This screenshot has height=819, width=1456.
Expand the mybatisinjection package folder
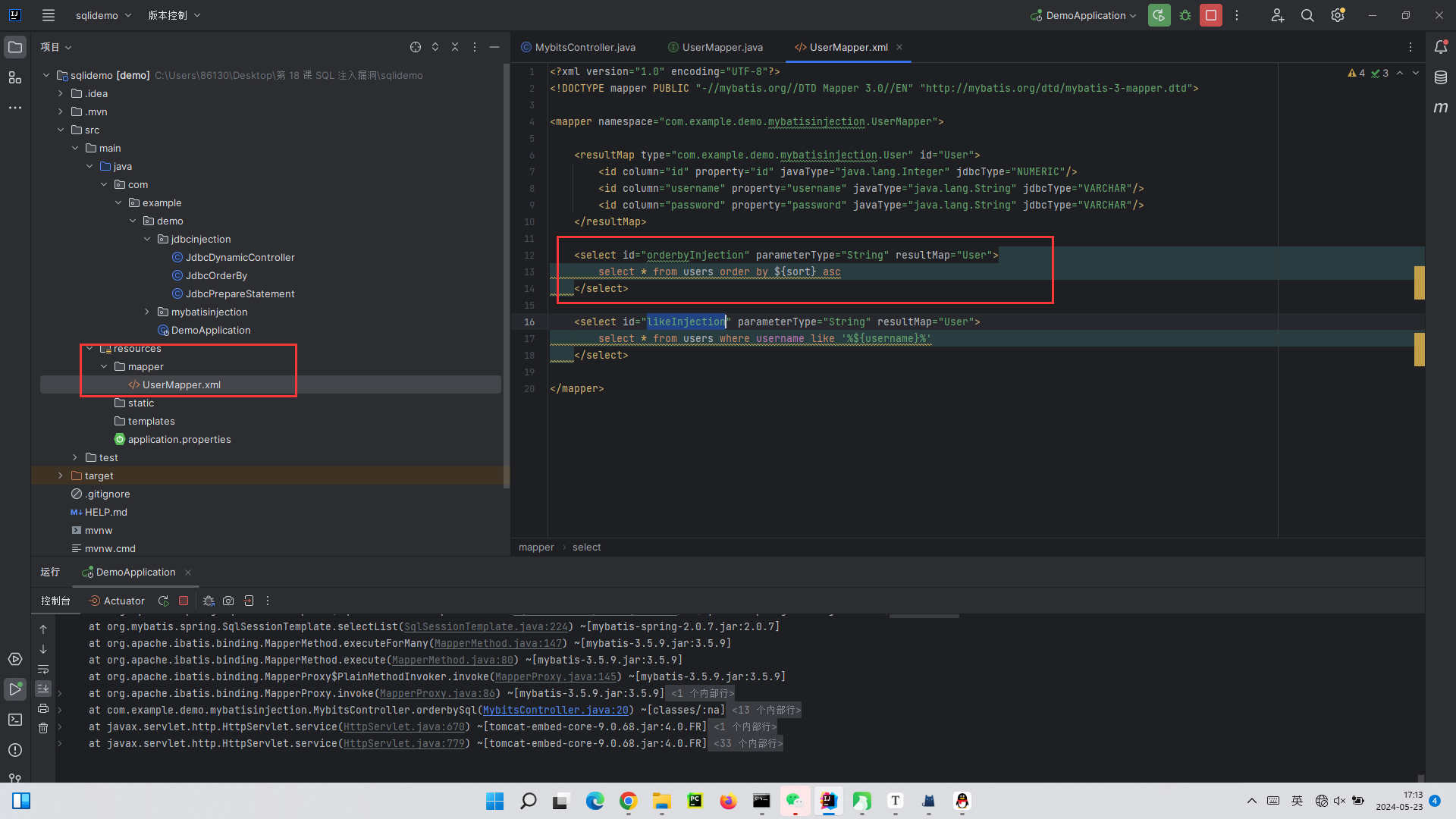pyautogui.click(x=147, y=312)
